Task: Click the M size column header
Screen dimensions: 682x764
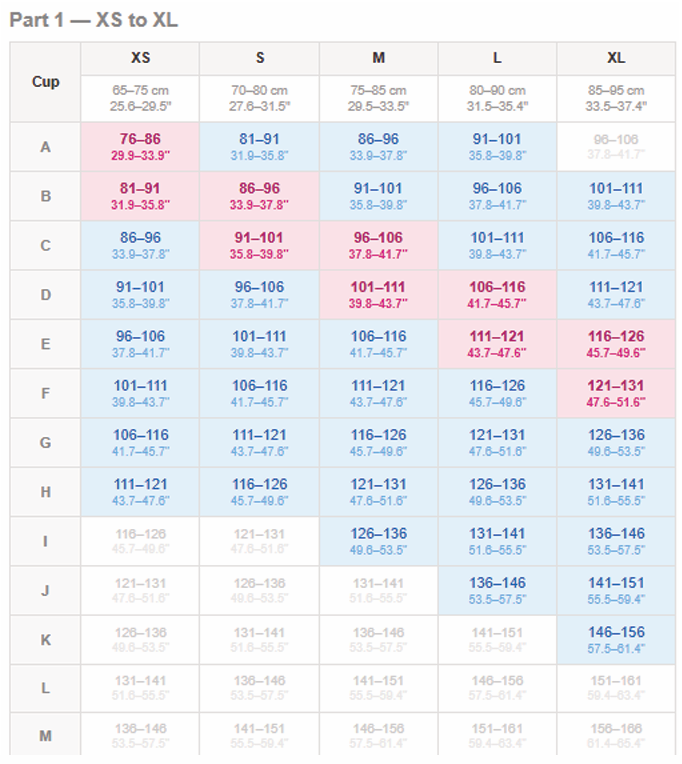Action: (378, 58)
